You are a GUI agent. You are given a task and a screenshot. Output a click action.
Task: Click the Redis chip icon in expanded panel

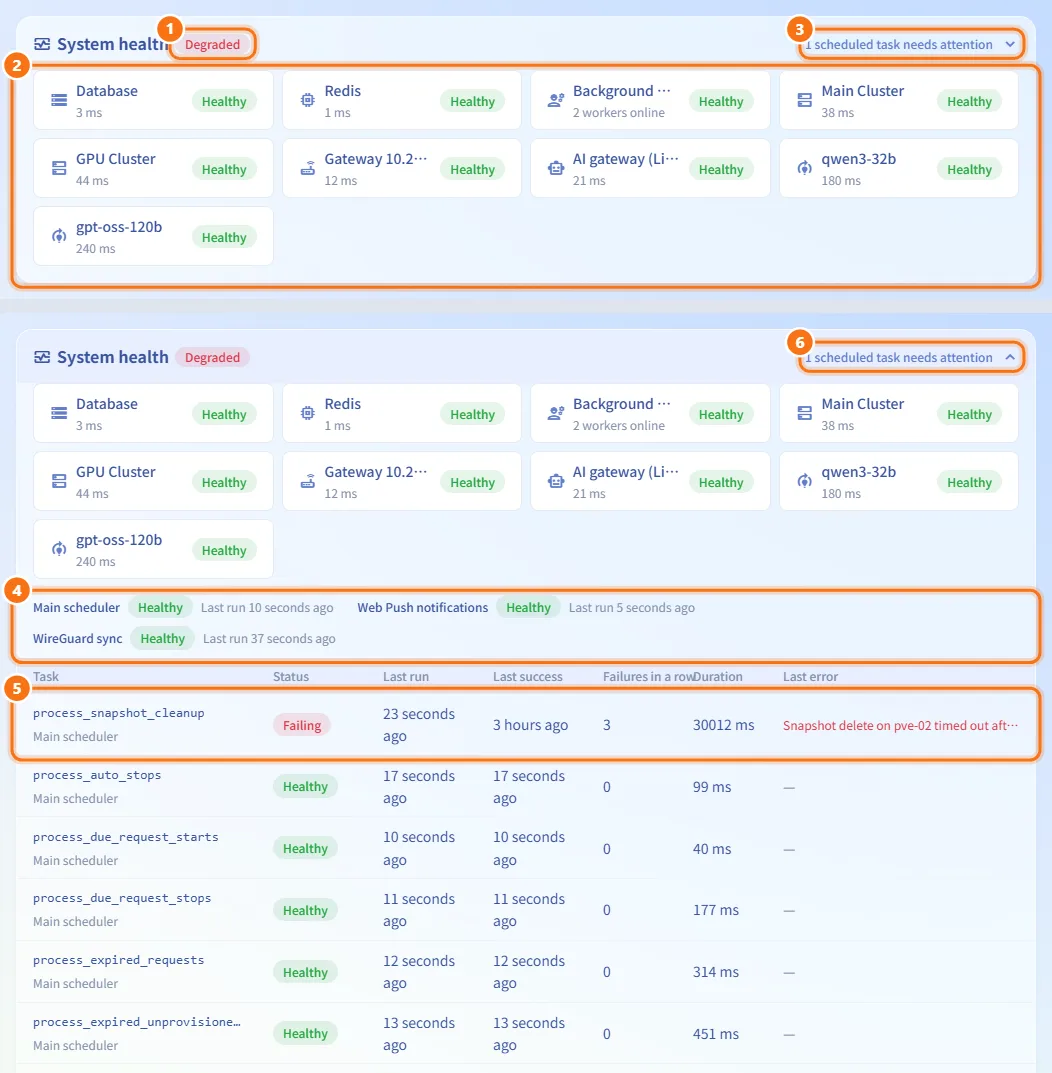308,413
